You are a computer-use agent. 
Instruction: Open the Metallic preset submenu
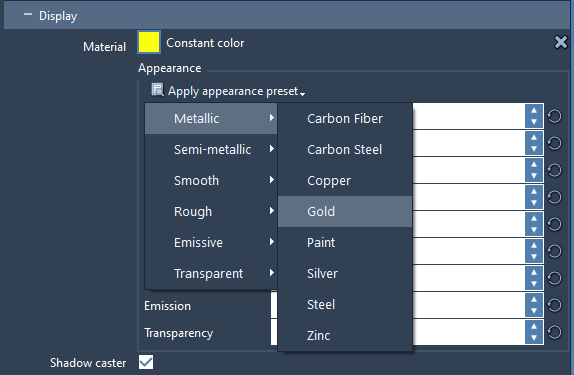click(211, 118)
